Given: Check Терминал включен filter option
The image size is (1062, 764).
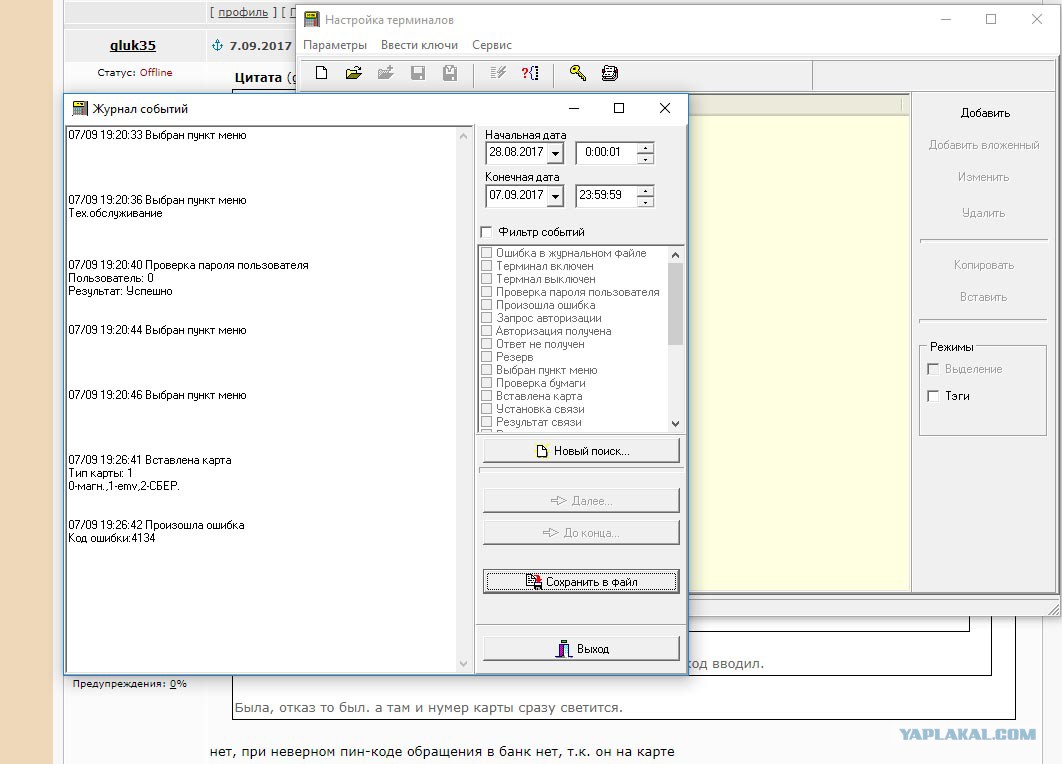Looking at the screenshot, I should [x=486, y=266].
